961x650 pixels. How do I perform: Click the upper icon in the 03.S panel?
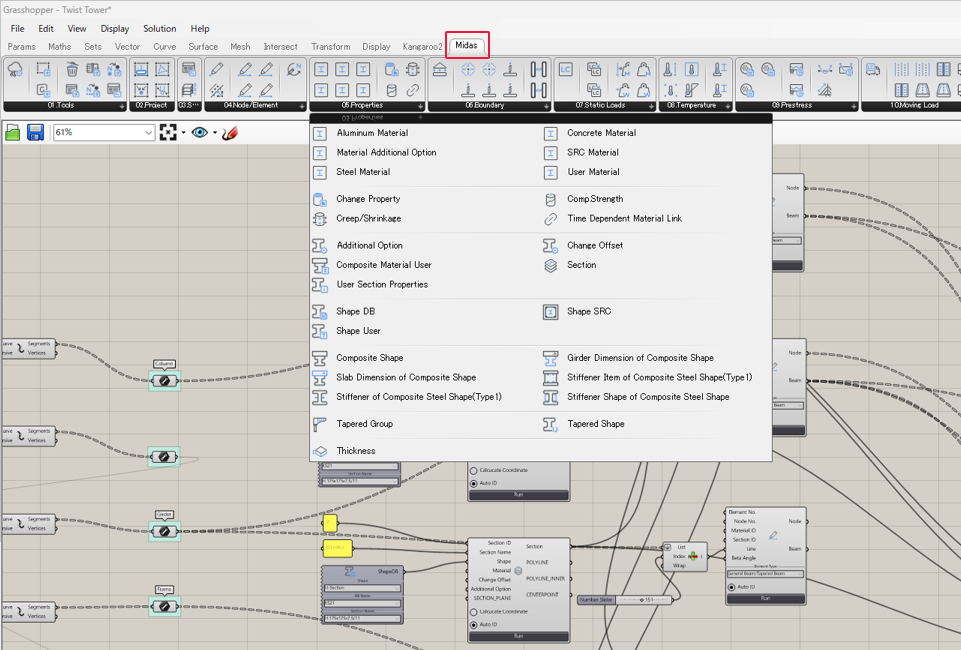[x=189, y=69]
